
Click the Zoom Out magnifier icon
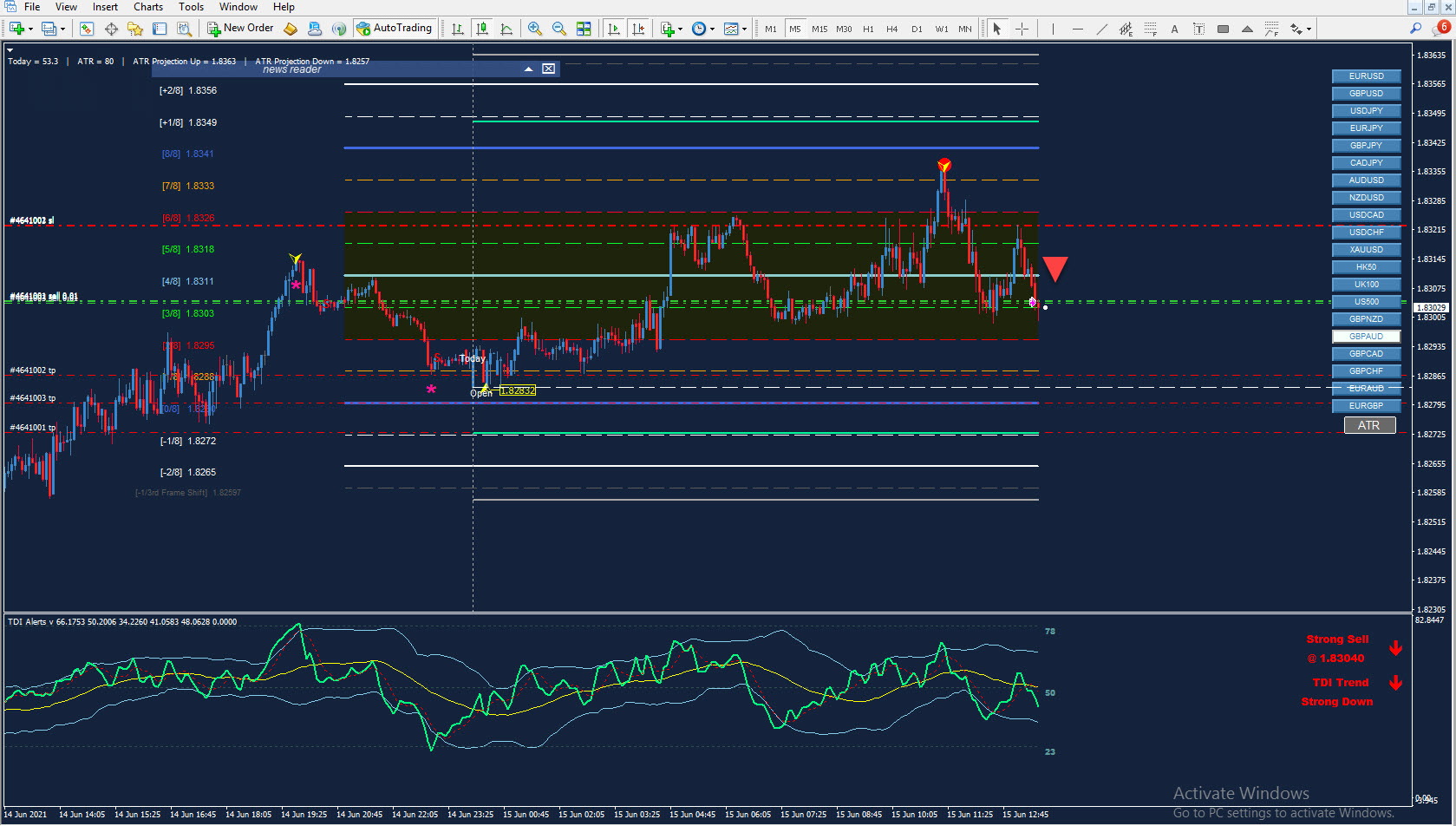[x=559, y=29]
